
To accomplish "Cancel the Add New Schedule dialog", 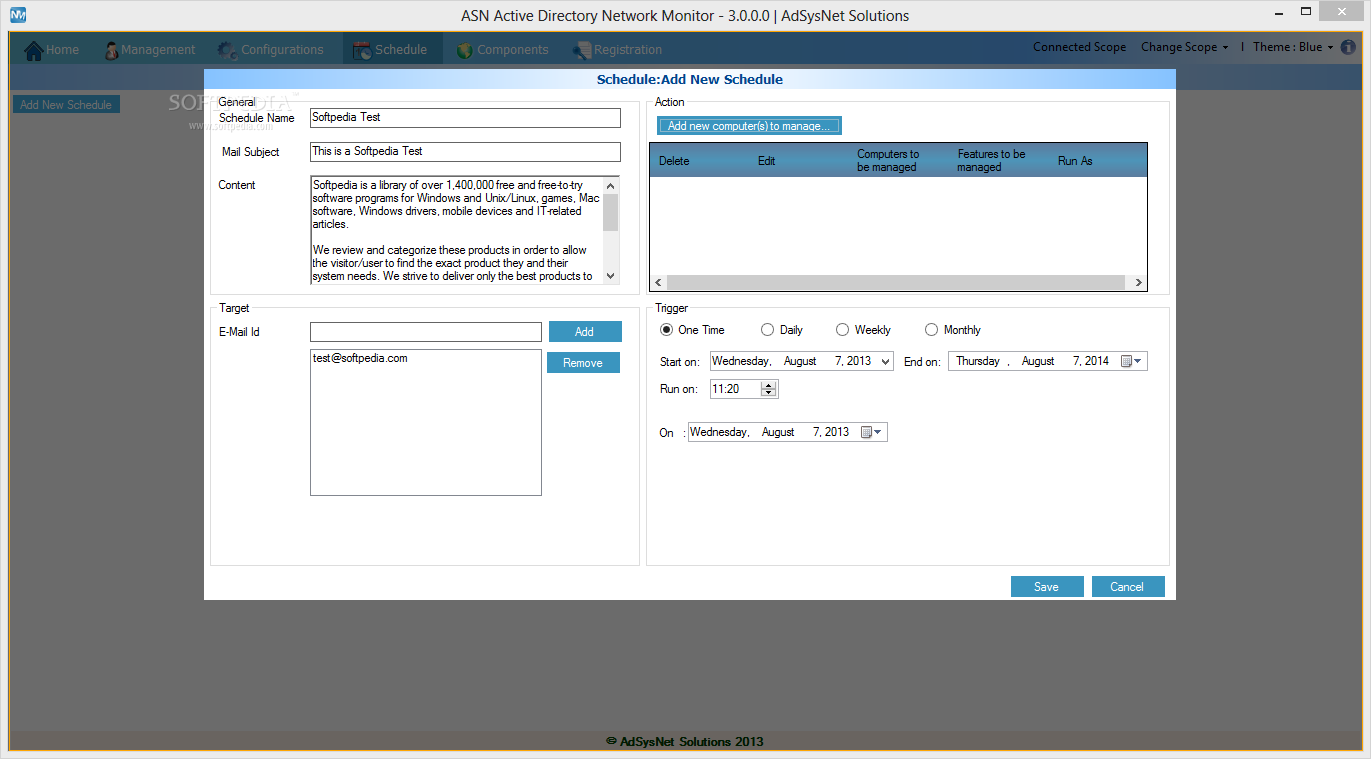I will pyautogui.click(x=1128, y=587).
